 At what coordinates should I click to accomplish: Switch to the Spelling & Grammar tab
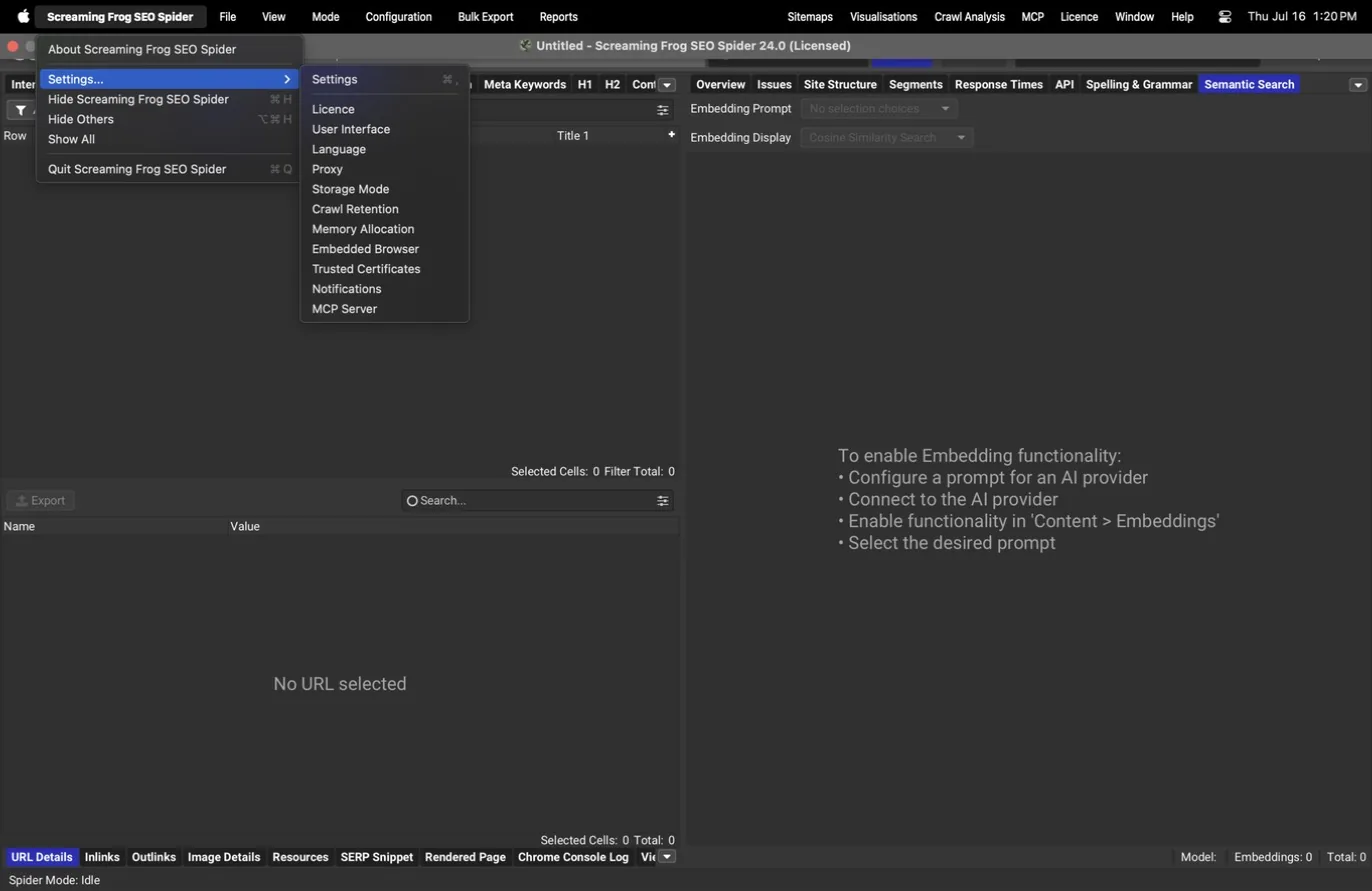coord(1139,85)
